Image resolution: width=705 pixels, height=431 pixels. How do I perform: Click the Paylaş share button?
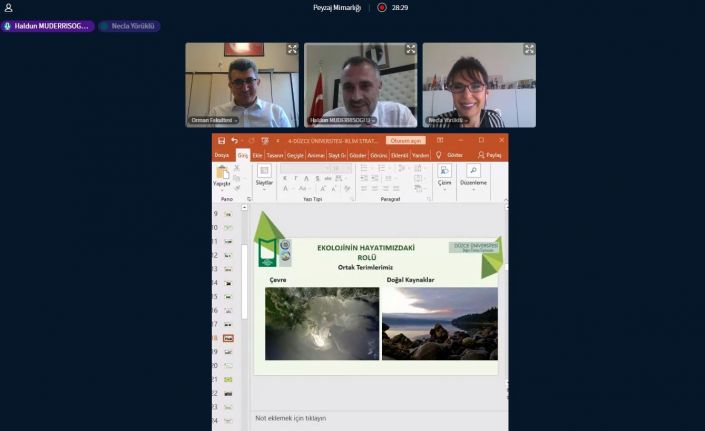[490, 155]
